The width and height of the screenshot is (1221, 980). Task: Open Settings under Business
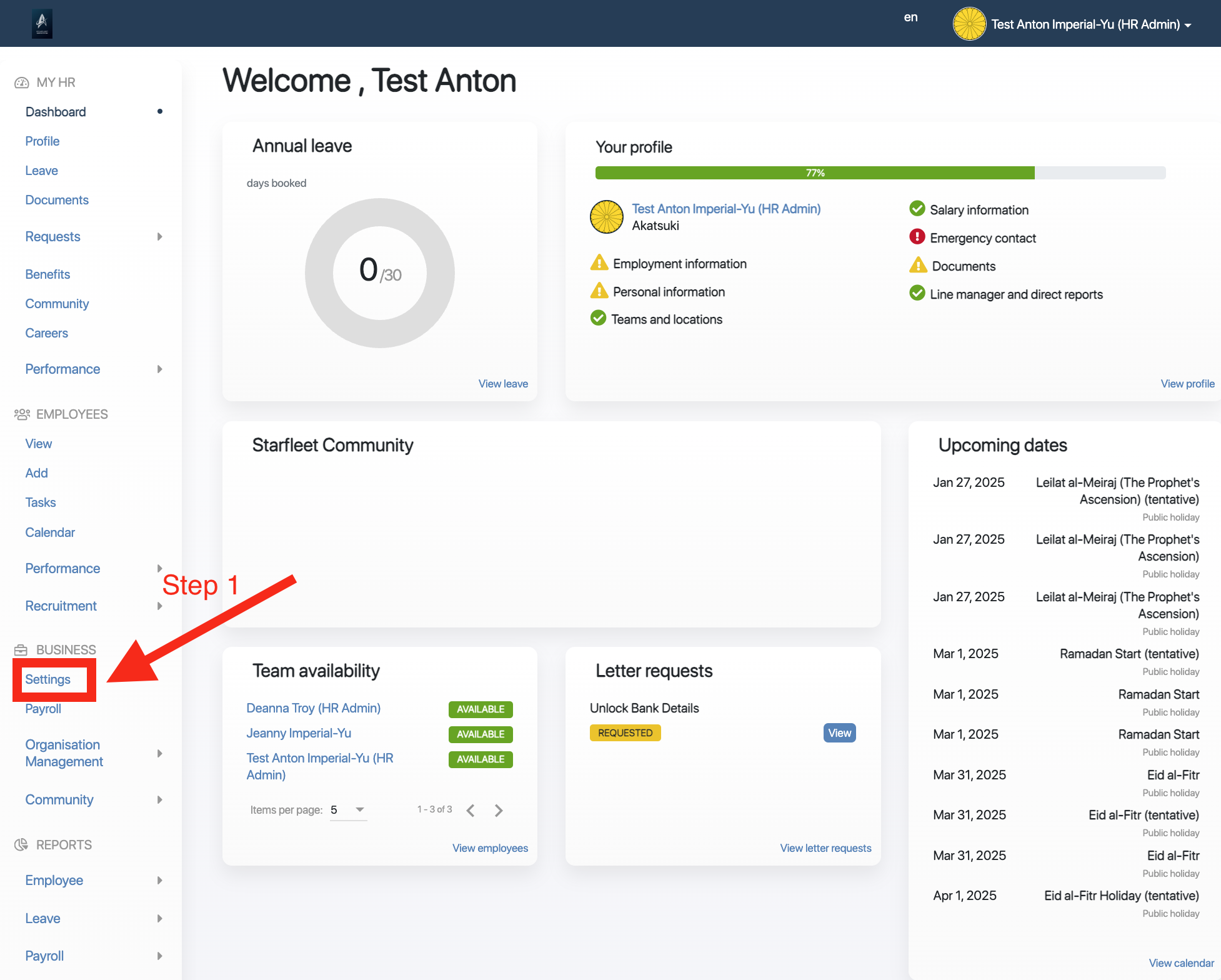(x=48, y=679)
